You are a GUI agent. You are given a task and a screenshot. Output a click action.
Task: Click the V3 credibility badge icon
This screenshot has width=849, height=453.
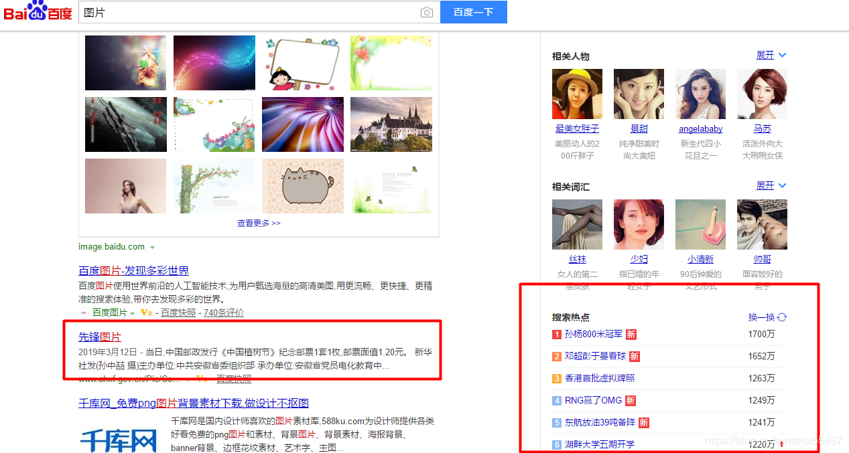[146, 313]
